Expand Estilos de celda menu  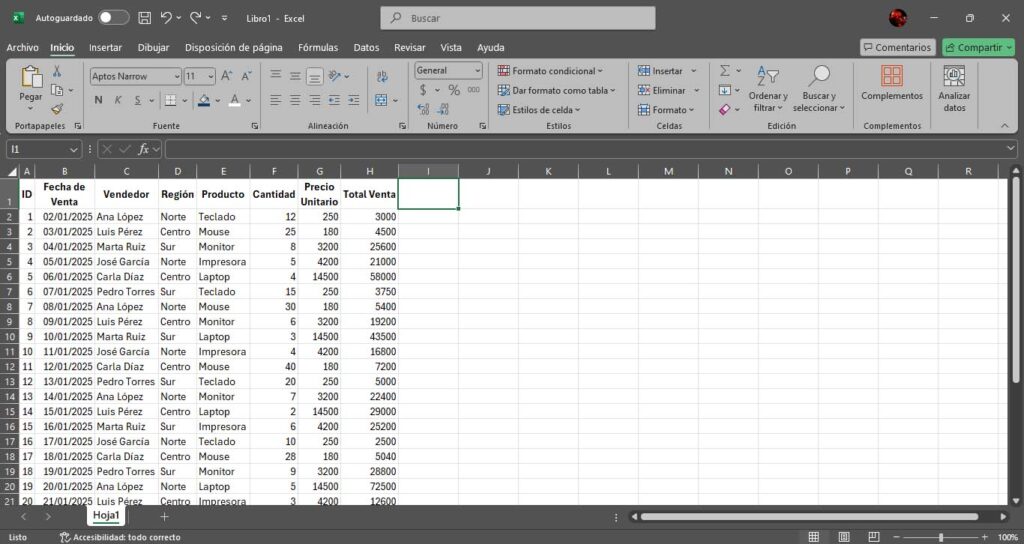click(539, 110)
